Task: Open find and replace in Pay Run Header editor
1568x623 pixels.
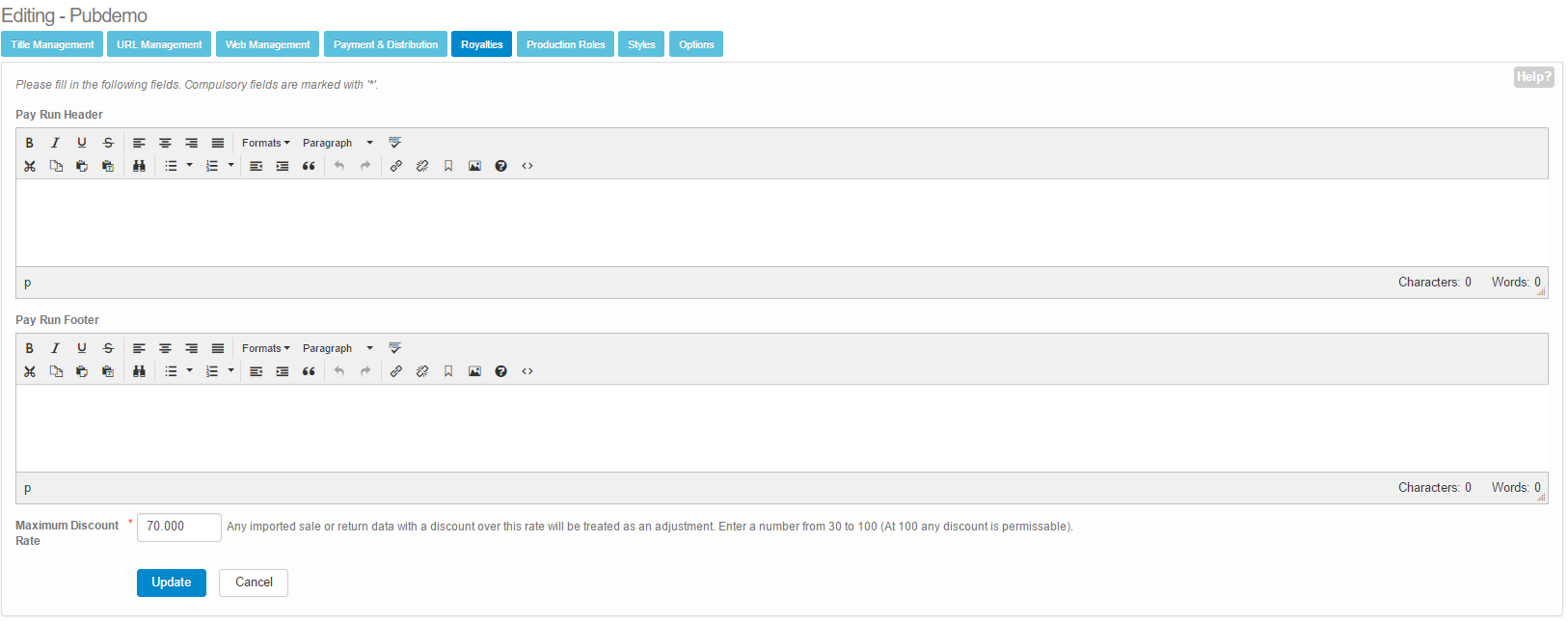Action: click(x=139, y=166)
